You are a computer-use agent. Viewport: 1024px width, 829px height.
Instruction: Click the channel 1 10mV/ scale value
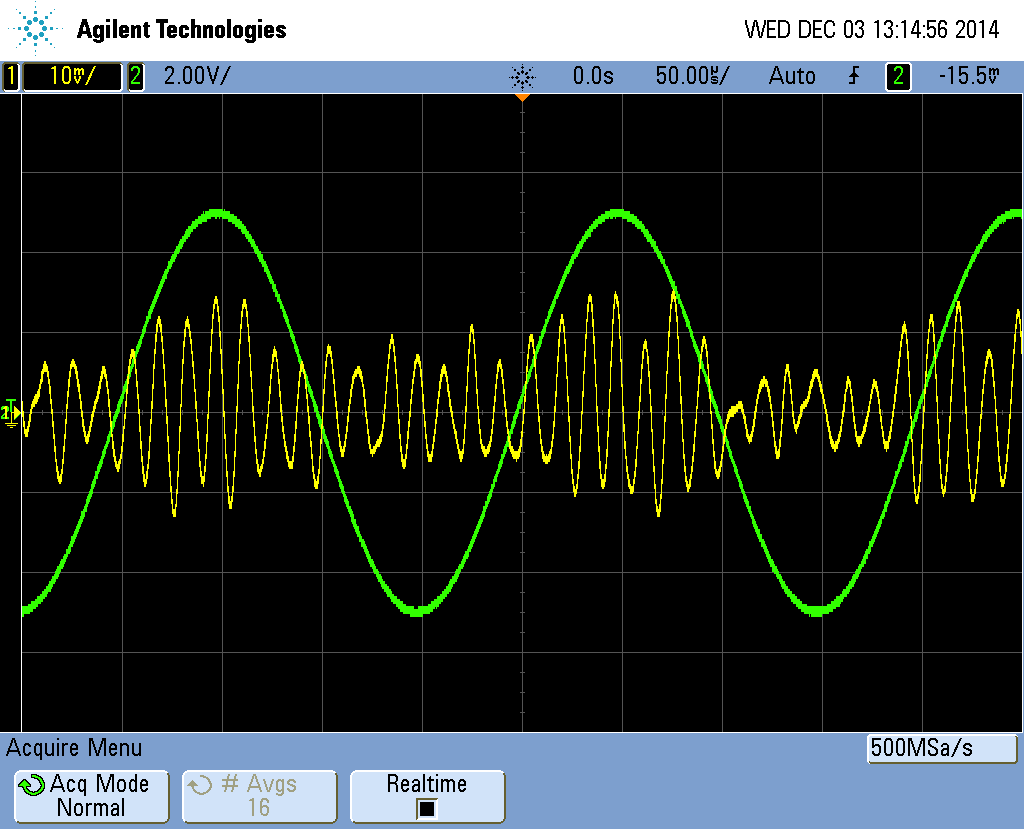(72, 76)
